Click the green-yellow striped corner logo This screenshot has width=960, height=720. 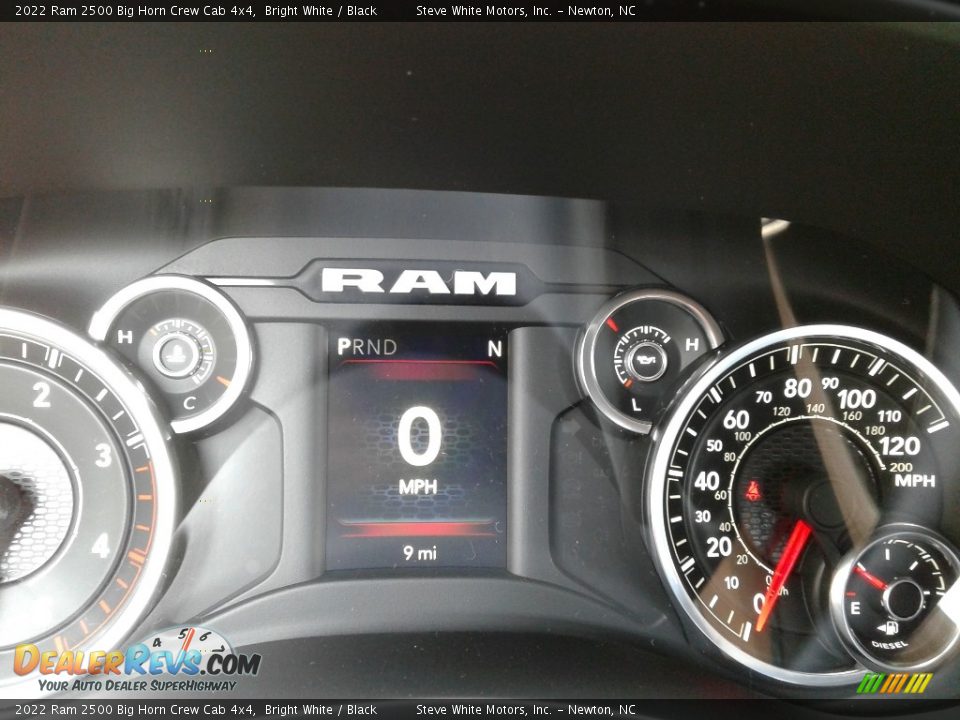[x=894, y=683]
